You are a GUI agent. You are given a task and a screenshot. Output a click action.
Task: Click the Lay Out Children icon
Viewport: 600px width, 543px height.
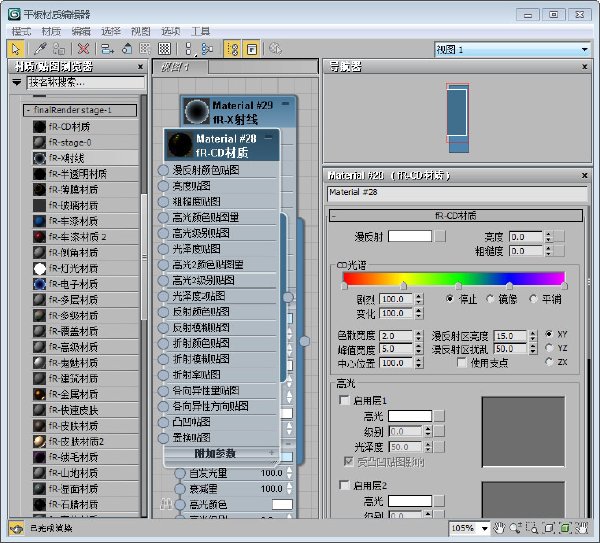(207, 49)
